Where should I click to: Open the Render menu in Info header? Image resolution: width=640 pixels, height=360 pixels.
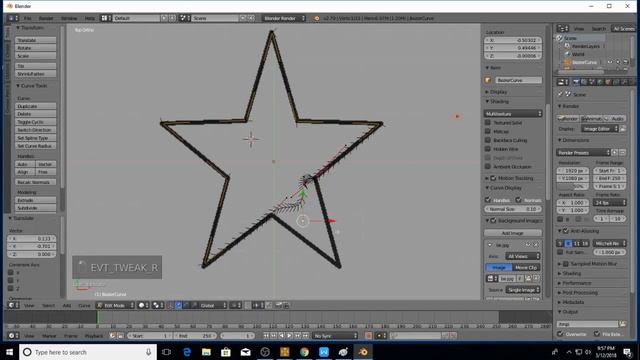coord(46,18)
